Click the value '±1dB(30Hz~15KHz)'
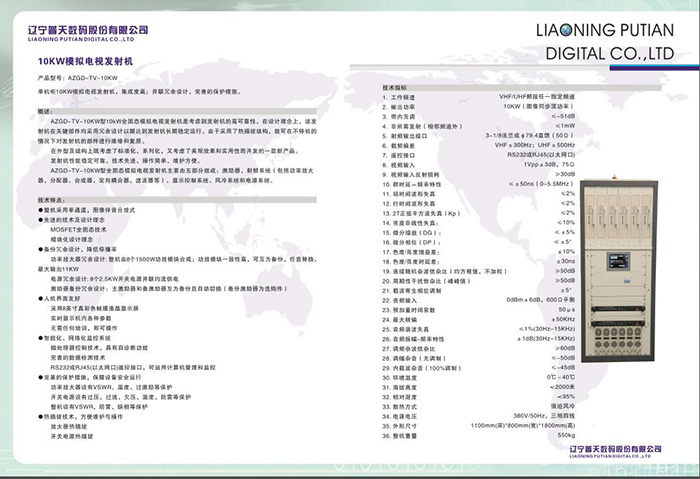The height and width of the screenshot is (479, 700). [x=546, y=339]
